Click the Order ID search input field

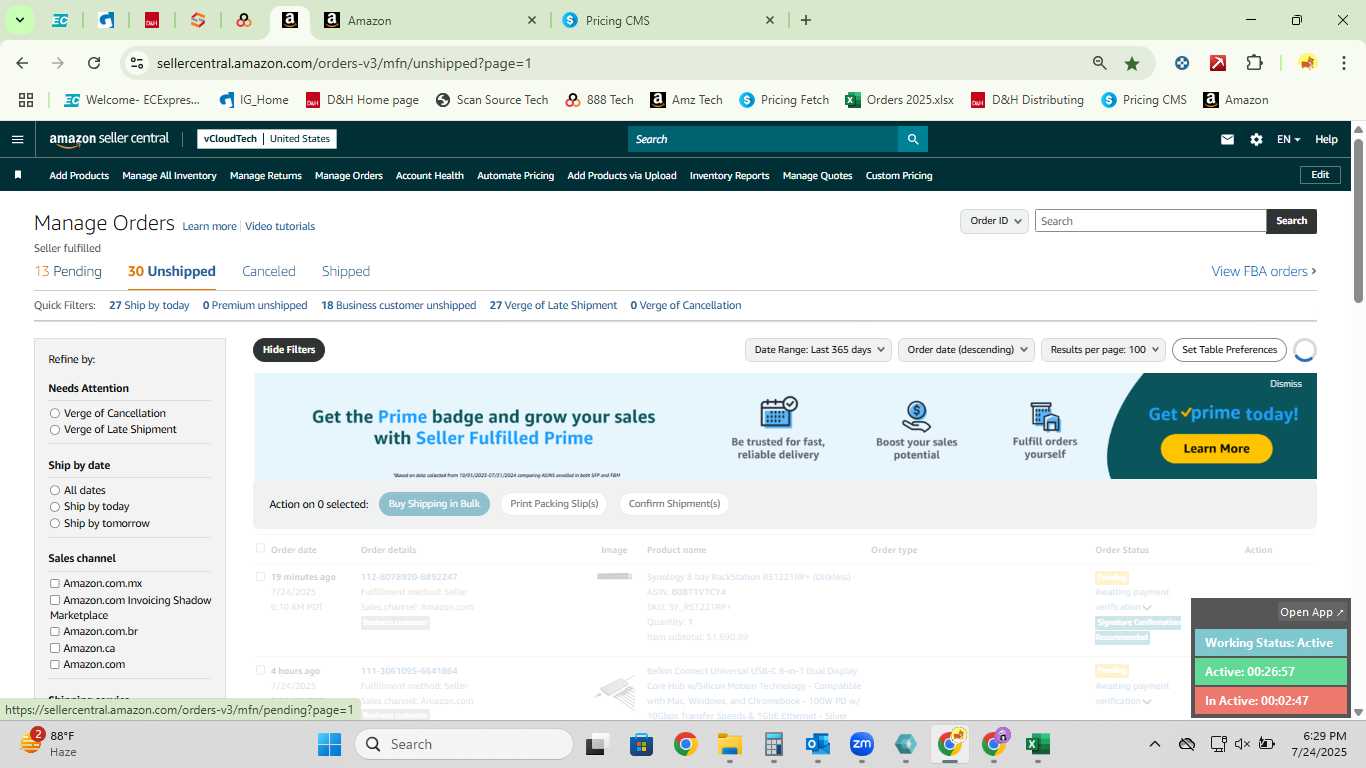1150,221
